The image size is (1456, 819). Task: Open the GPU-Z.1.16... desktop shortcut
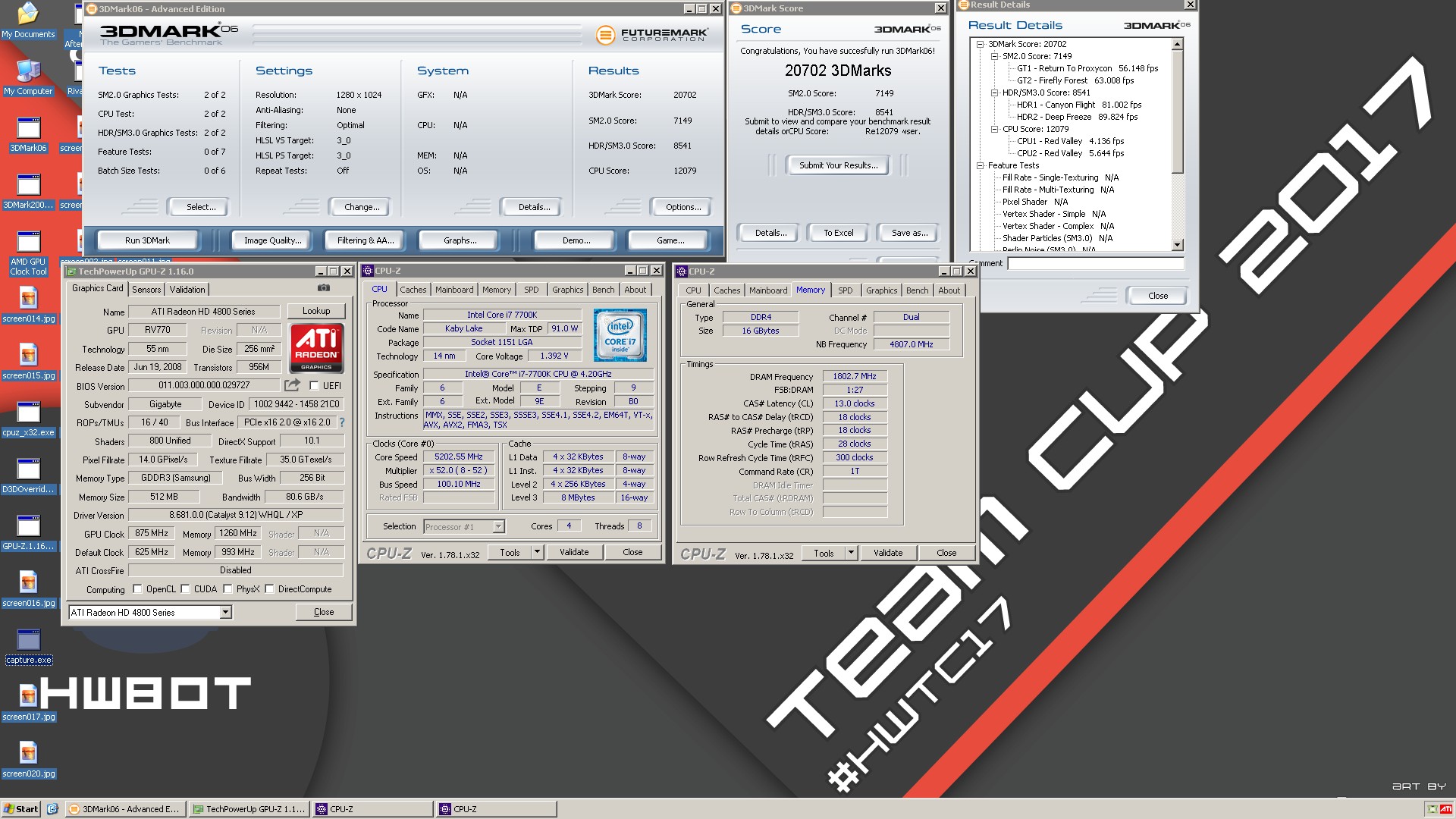(x=28, y=532)
